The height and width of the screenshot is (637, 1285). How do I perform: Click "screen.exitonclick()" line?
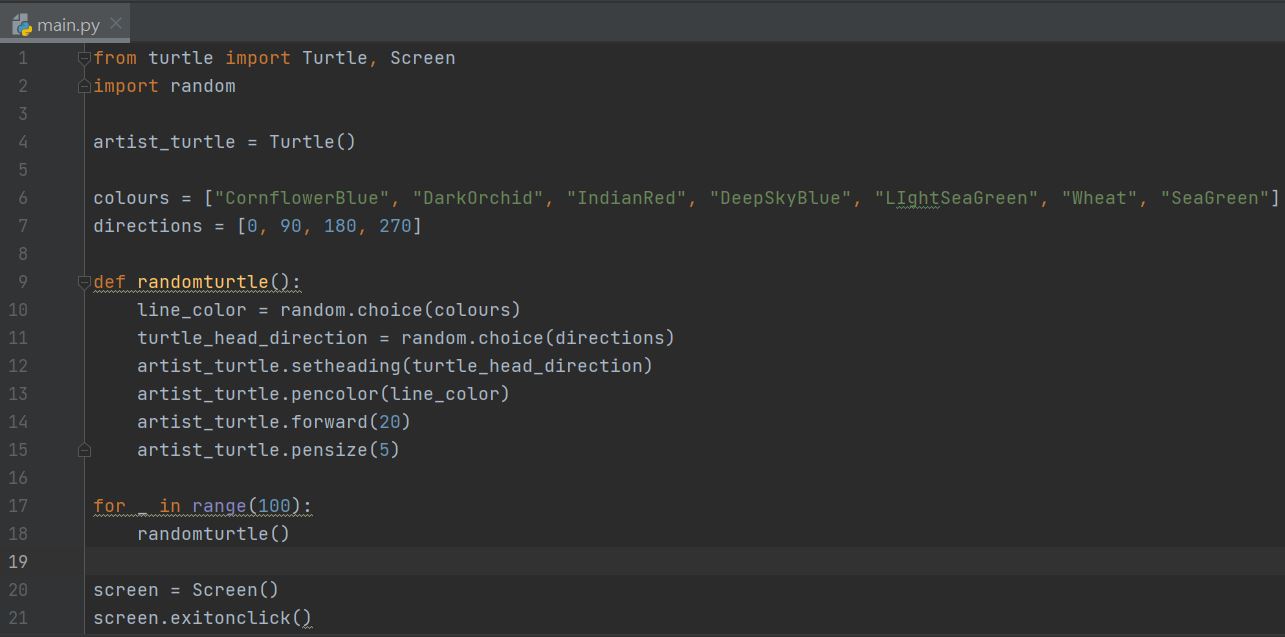point(202,618)
